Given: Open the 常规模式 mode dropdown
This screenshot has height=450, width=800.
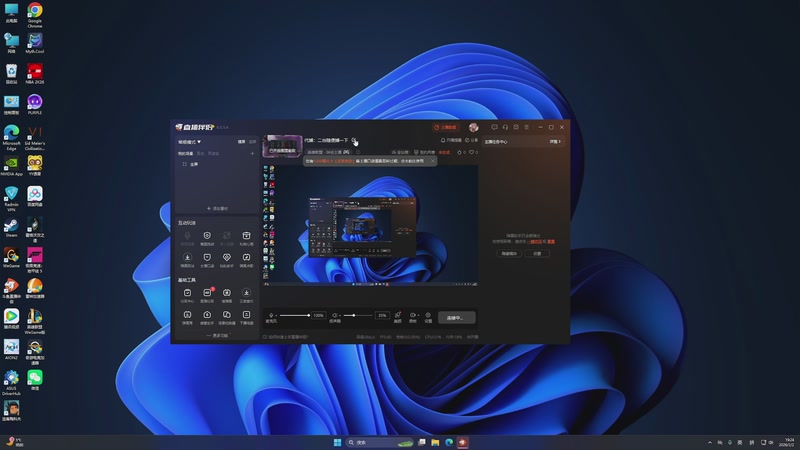Looking at the screenshot, I should click(x=189, y=142).
